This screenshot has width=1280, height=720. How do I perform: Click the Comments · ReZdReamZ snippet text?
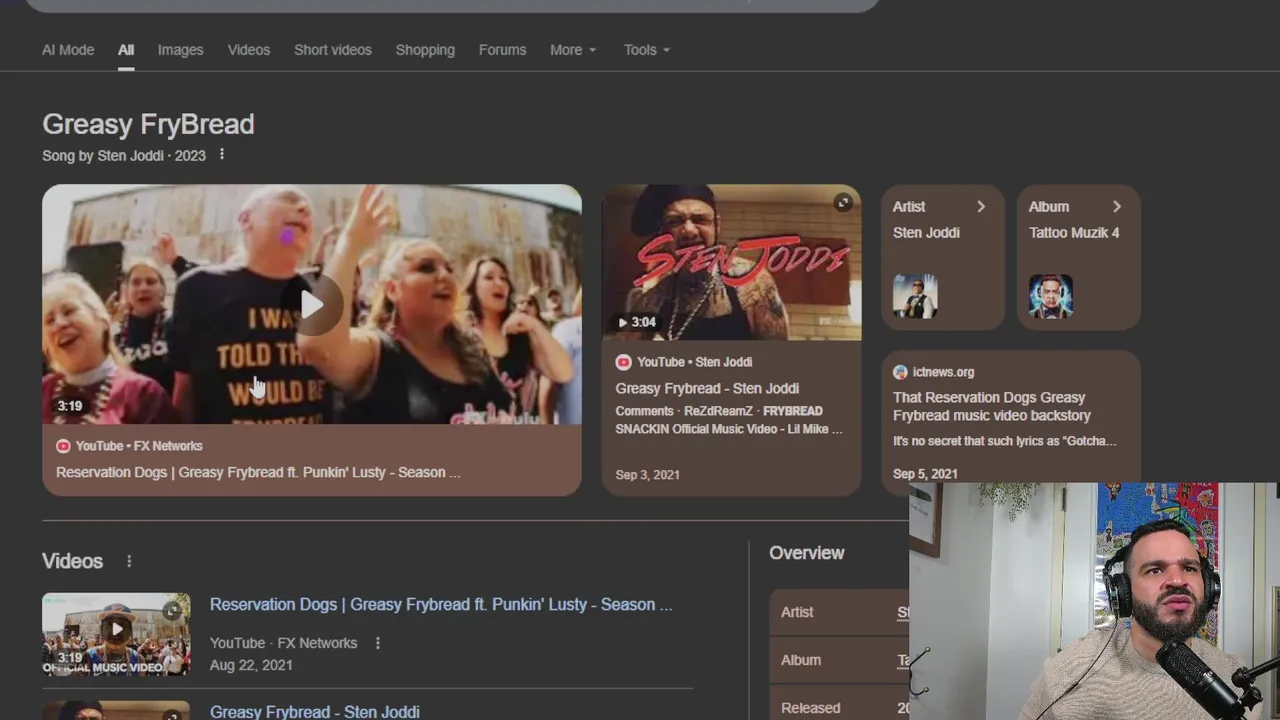[x=729, y=420]
